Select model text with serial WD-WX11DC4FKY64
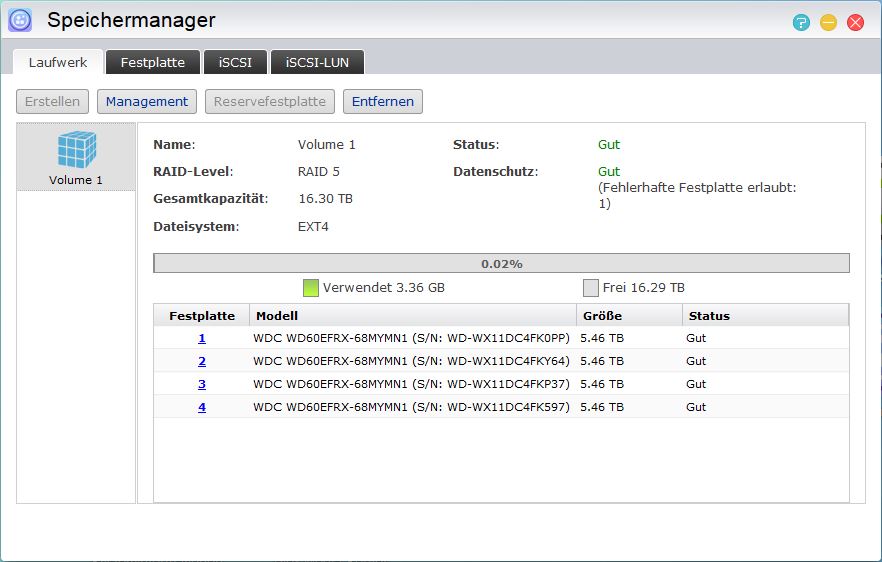 point(411,361)
